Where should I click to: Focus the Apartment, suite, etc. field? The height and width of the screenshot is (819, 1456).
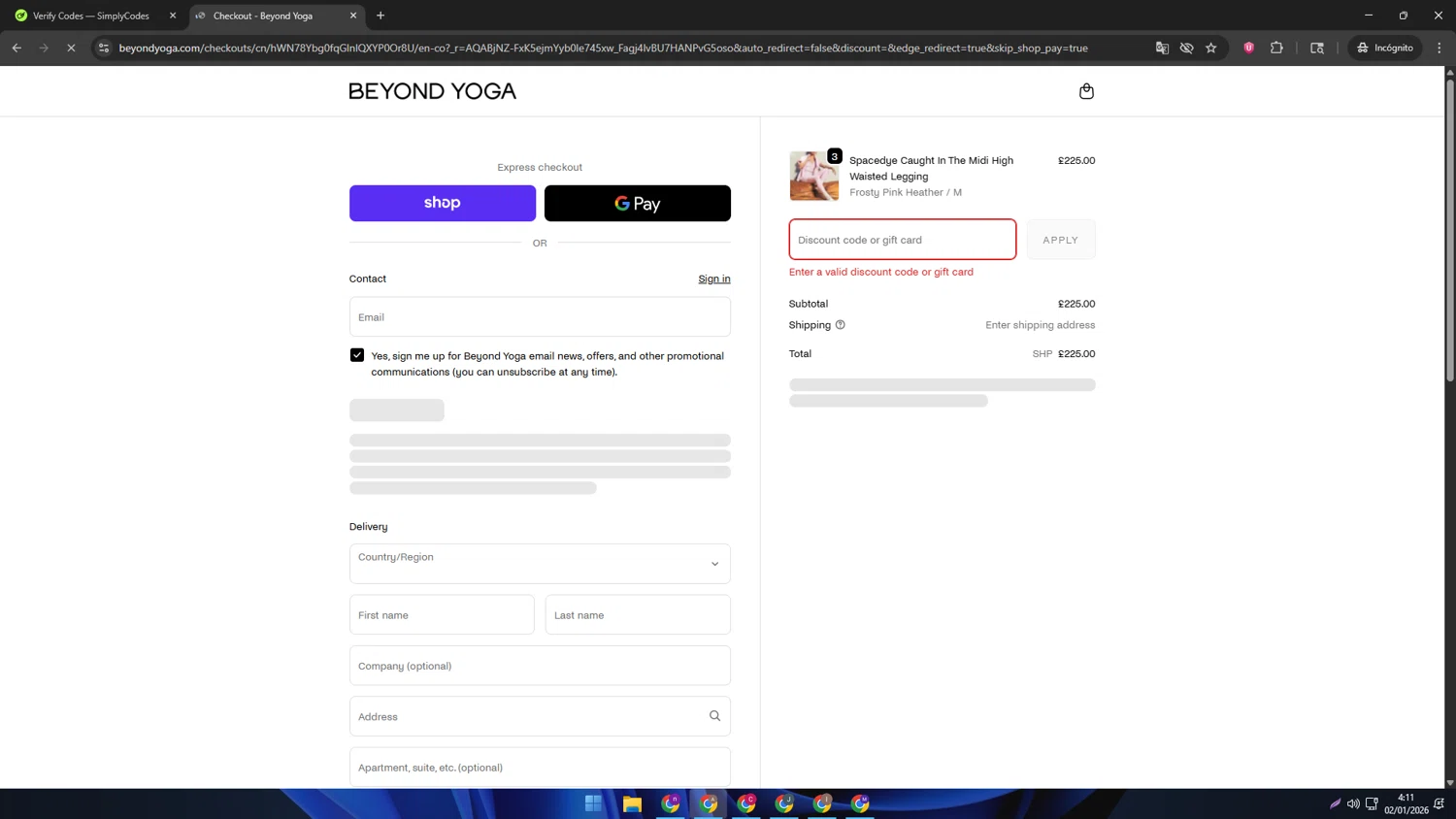[x=540, y=767]
